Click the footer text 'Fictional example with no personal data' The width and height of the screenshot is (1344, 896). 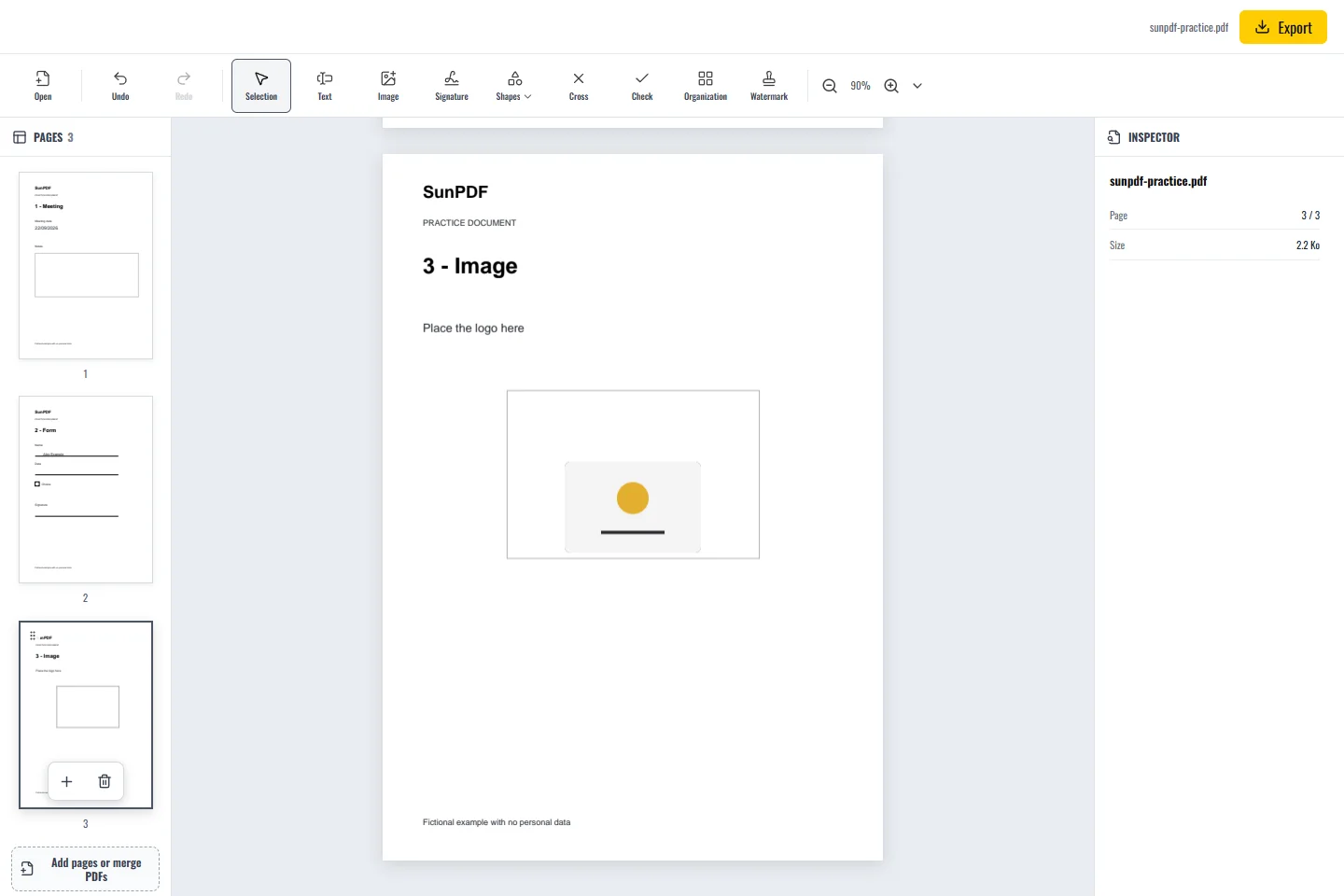497,822
